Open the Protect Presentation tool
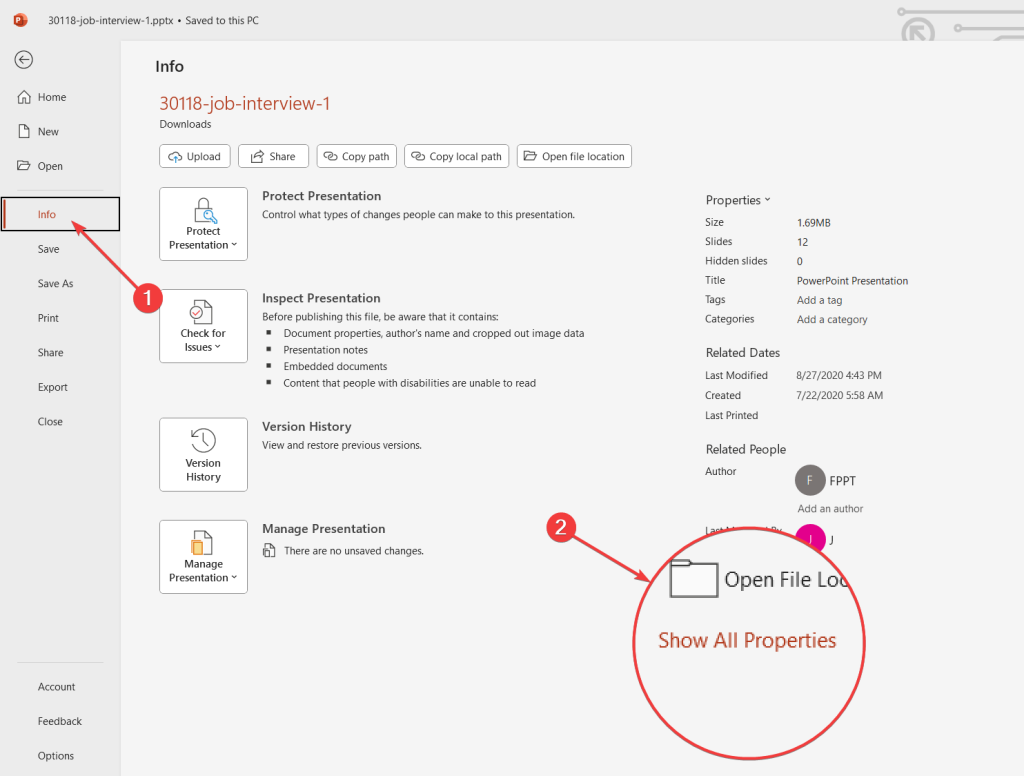The image size is (1024, 776). [x=203, y=224]
